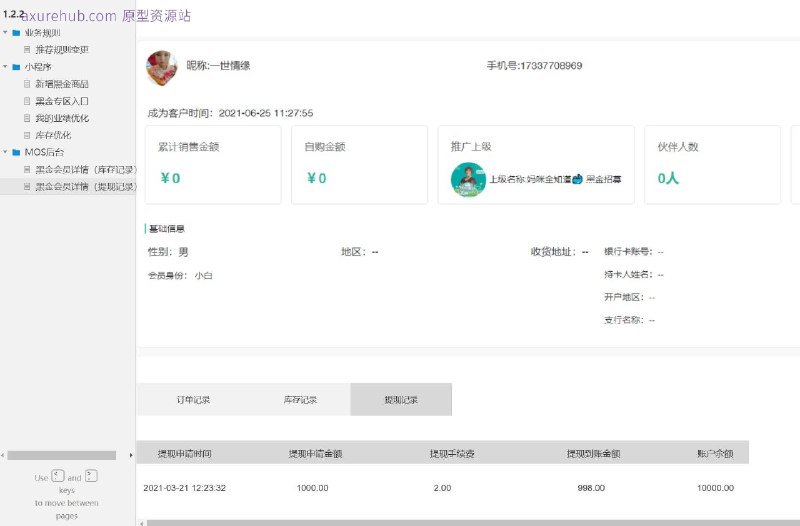The width and height of the screenshot is (800, 526).
Task: Click the date cell 2021-03-21 12:23:32
Action: tap(185, 488)
